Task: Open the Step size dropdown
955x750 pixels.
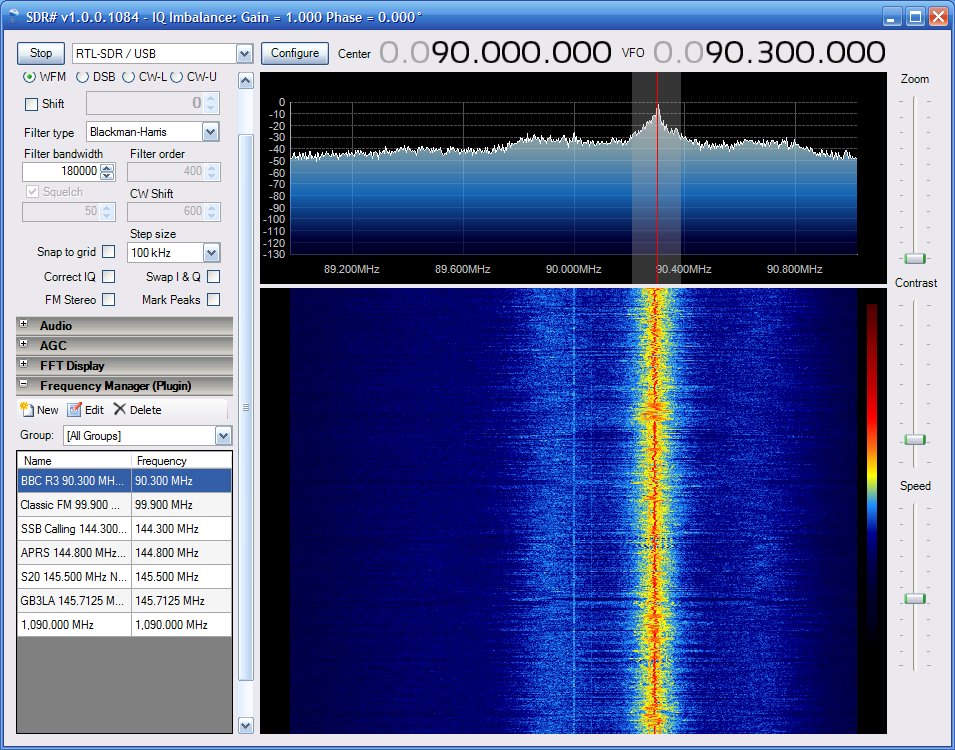Action: (210, 253)
